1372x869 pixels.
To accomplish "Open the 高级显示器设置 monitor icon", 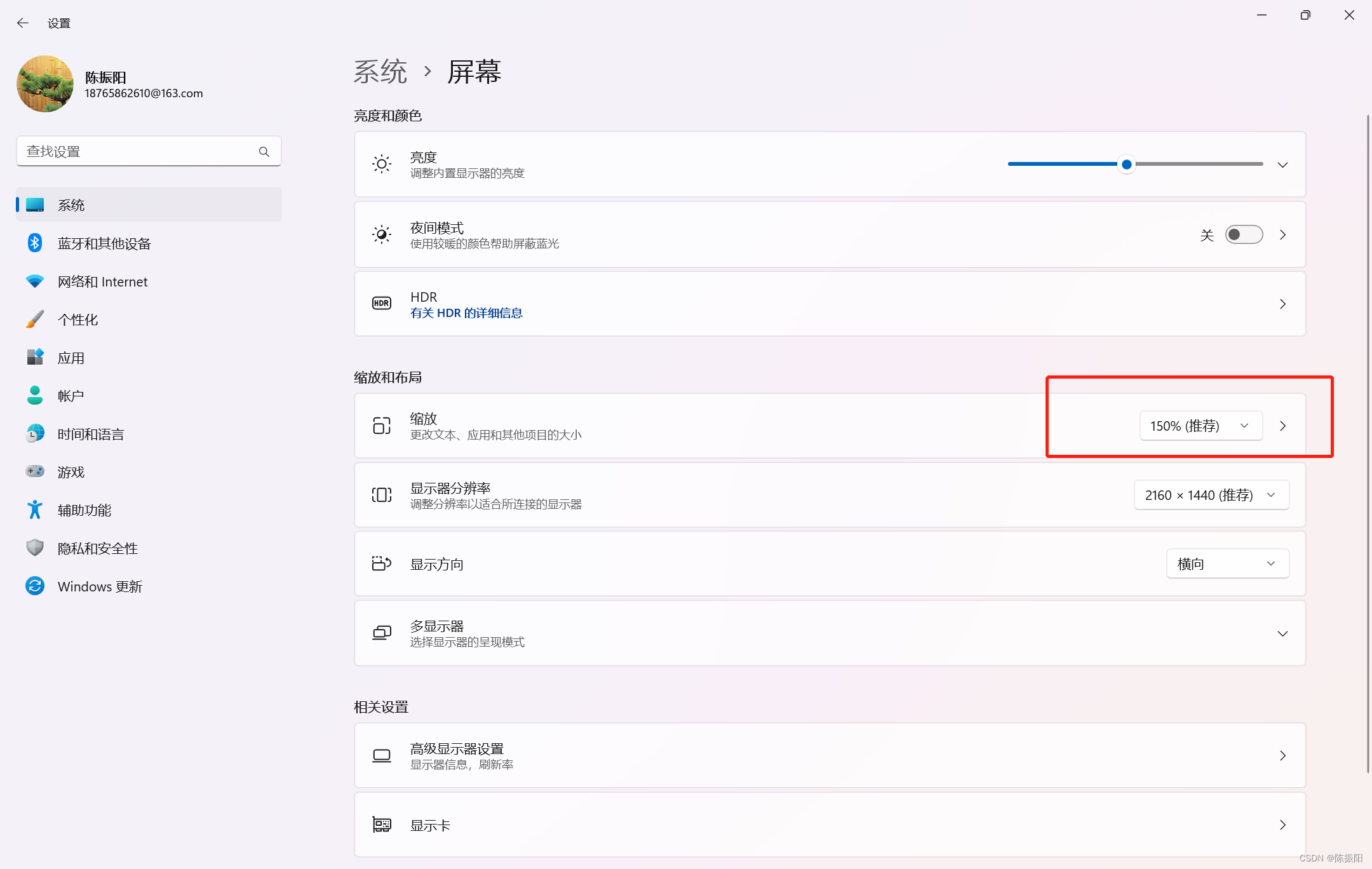I will (381, 755).
